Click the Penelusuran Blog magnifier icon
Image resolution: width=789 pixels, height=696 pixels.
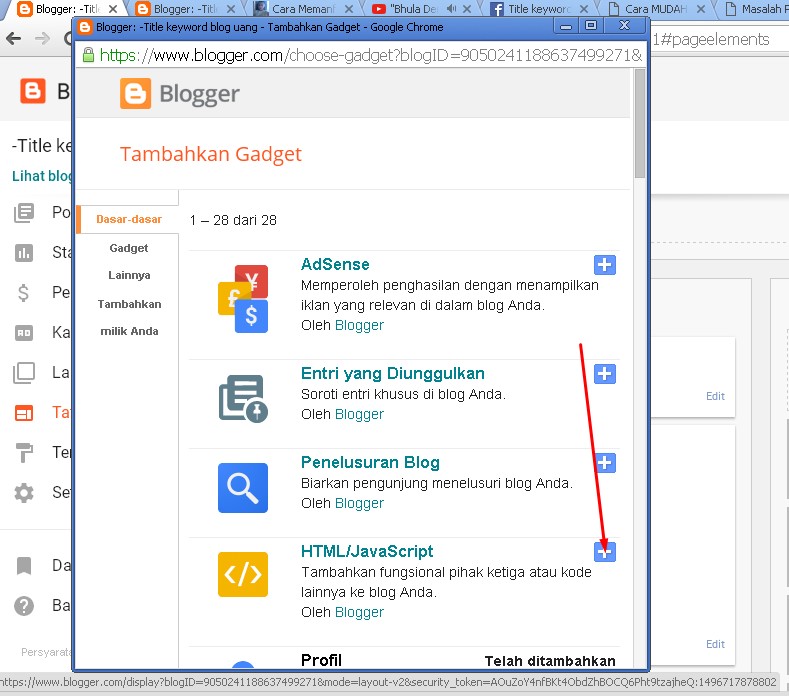(243, 488)
